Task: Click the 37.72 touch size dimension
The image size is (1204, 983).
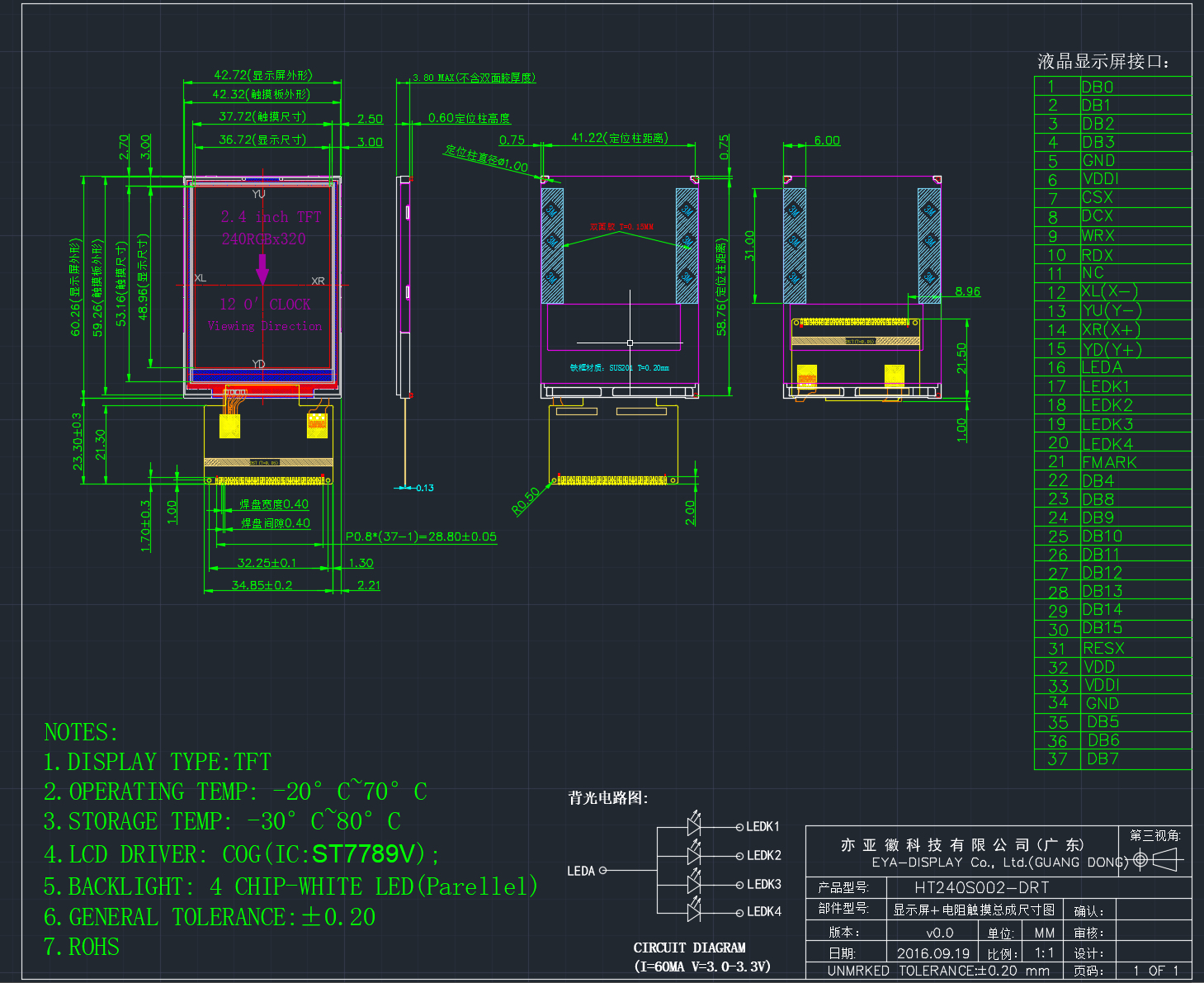Action: coord(262,117)
